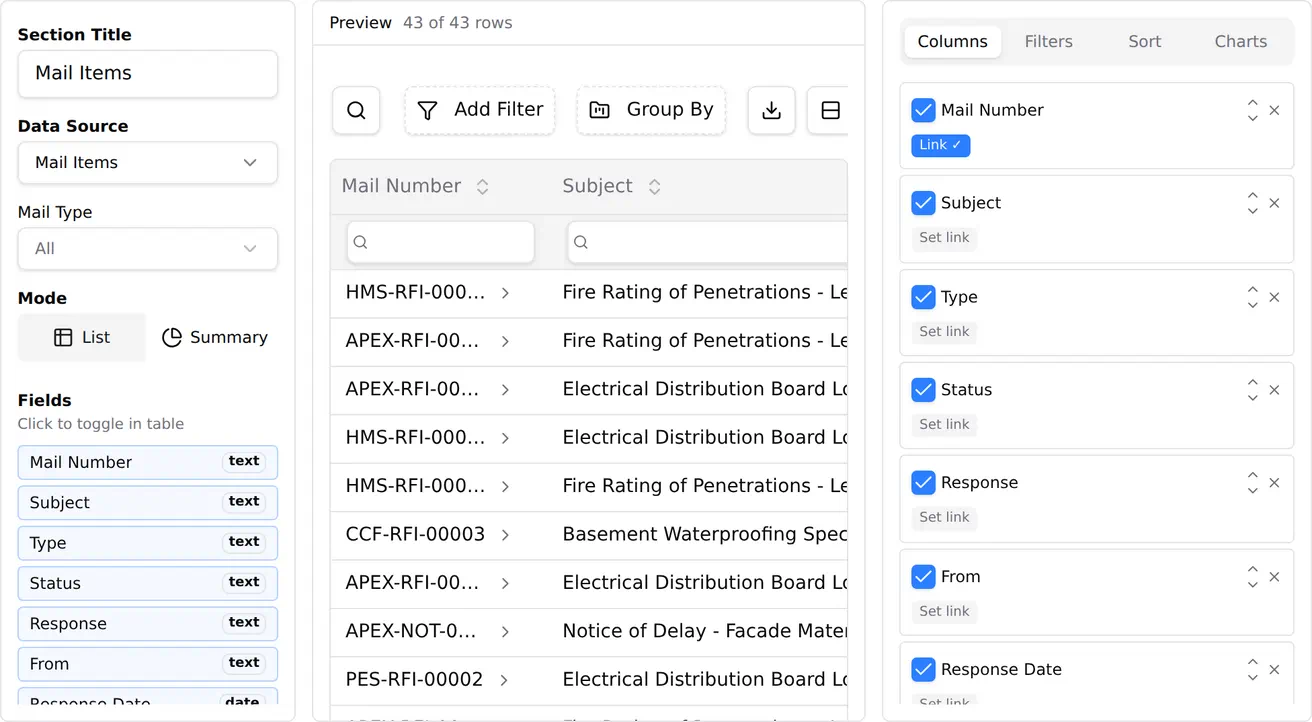This screenshot has width=1312, height=722.
Task: Uncheck the Type column checkbox
Action: tap(923, 297)
